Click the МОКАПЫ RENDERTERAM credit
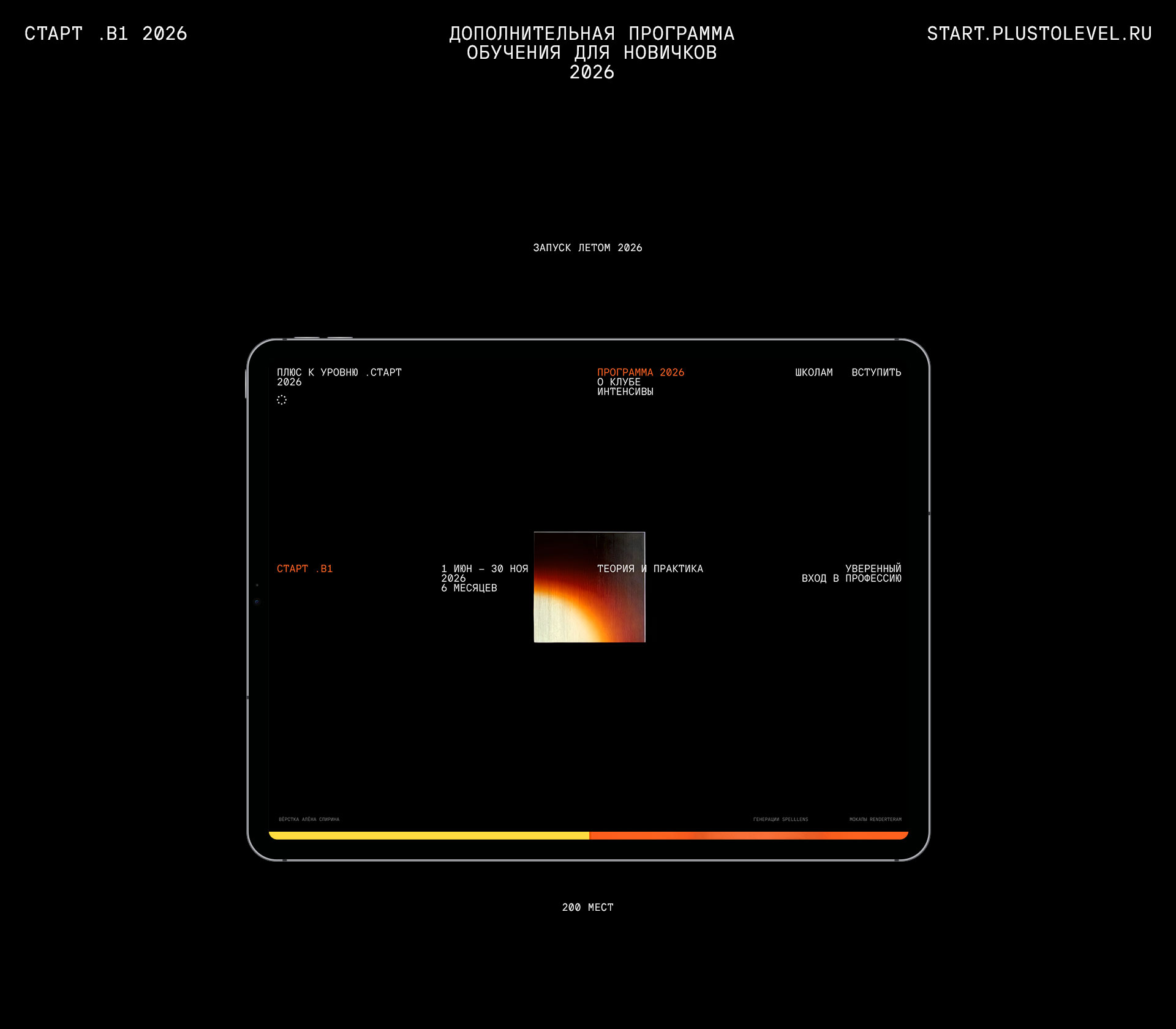This screenshot has width=1176, height=1029. 875,820
